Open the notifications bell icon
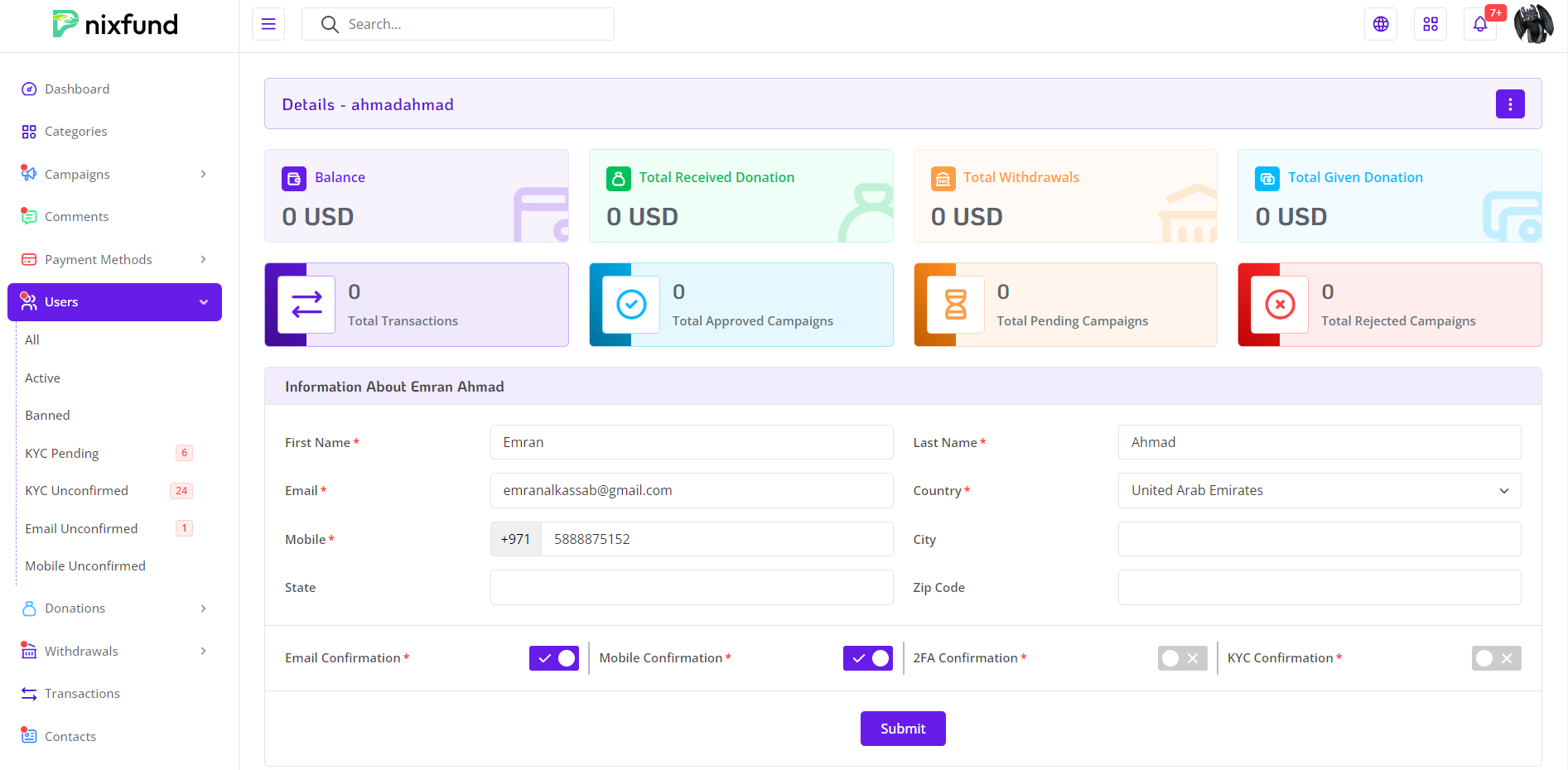Viewport: 1568px width, 770px height. pos(1480,24)
